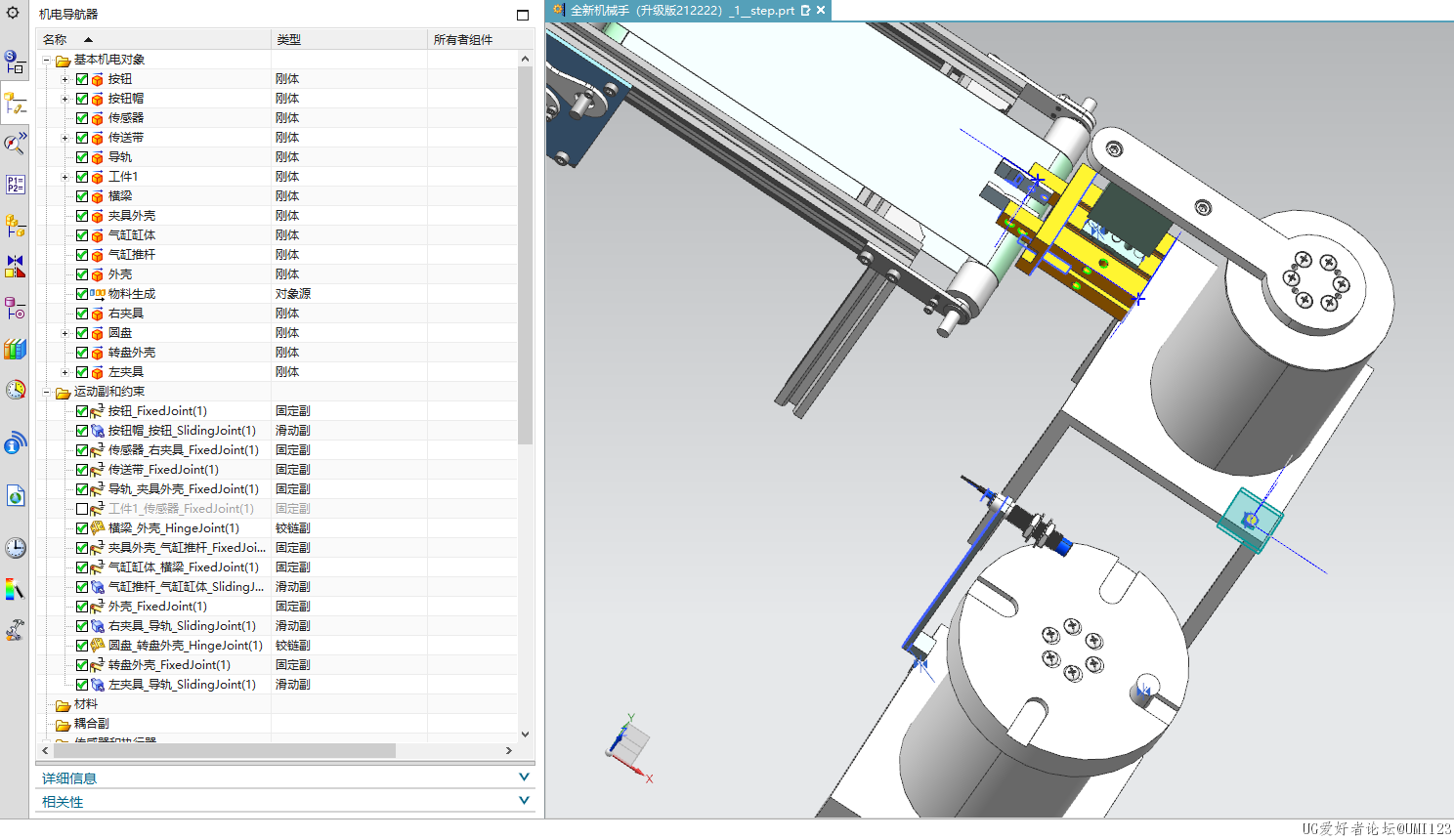
Task: Select the 外壳_FixedJoint(1) row
Action: click(277, 607)
